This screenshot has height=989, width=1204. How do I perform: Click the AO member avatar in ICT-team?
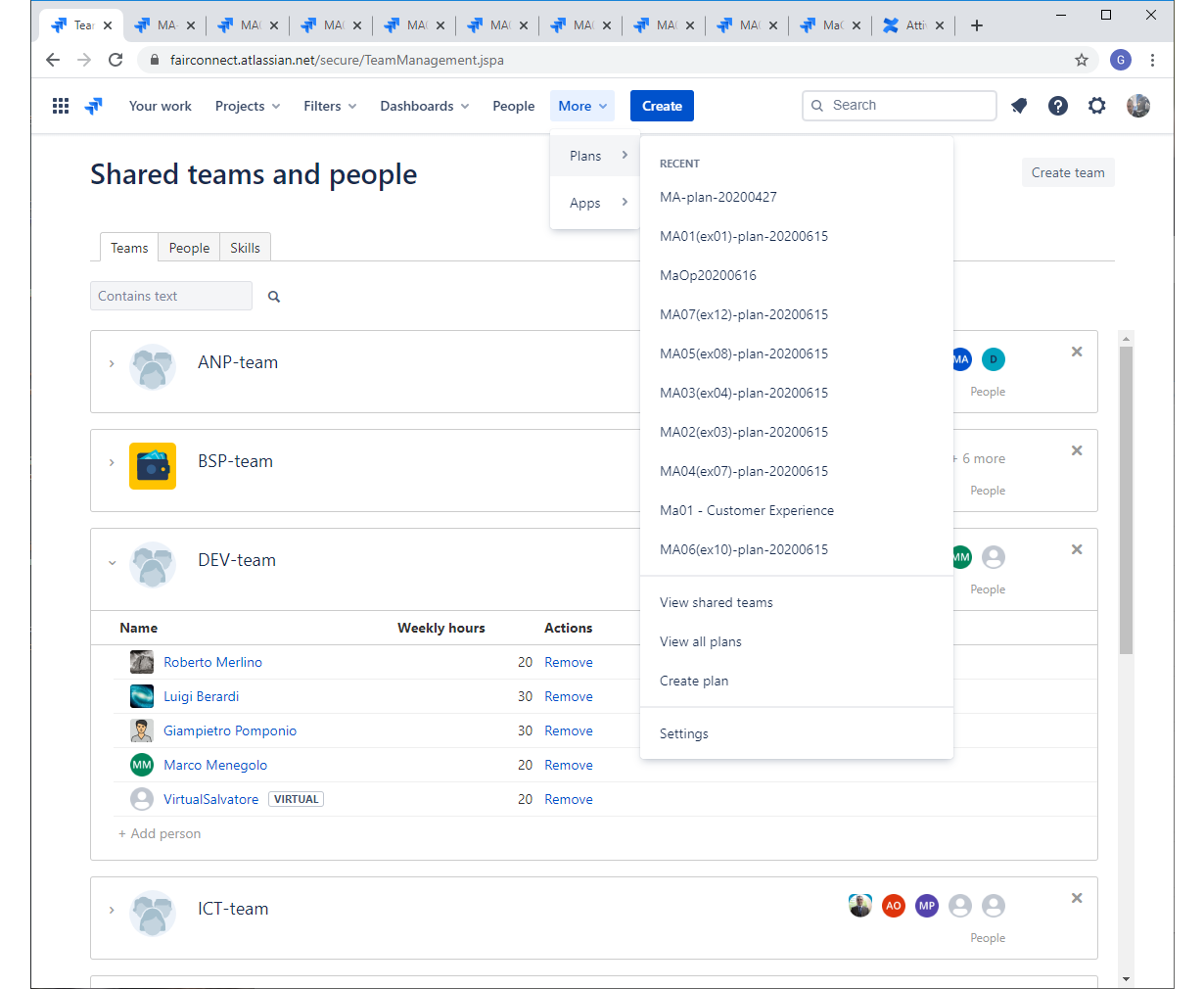(894, 906)
